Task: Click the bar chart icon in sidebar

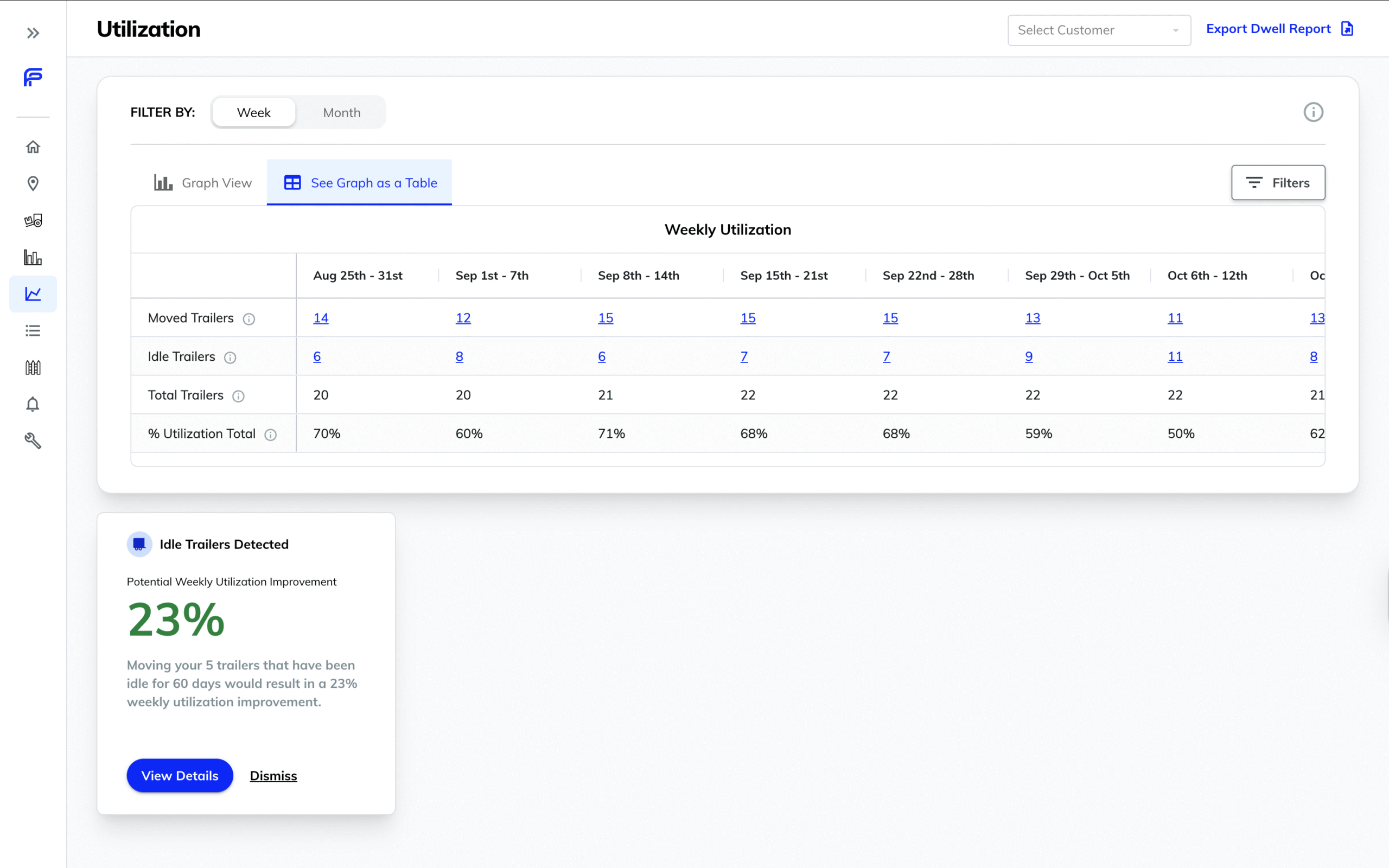Action: tap(33, 257)
